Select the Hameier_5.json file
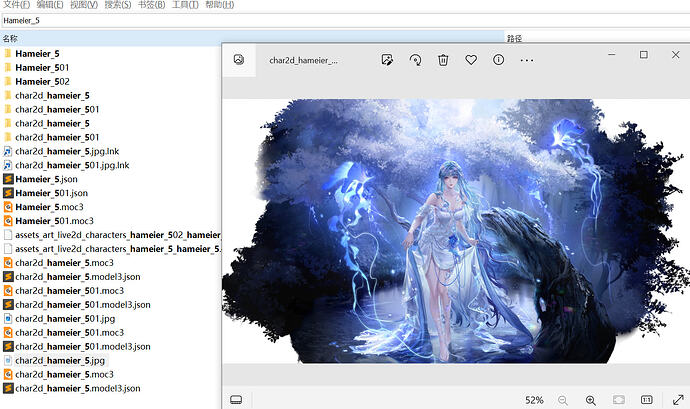Image resolution: width=690 pixels, height=409 pixels. 46,179
